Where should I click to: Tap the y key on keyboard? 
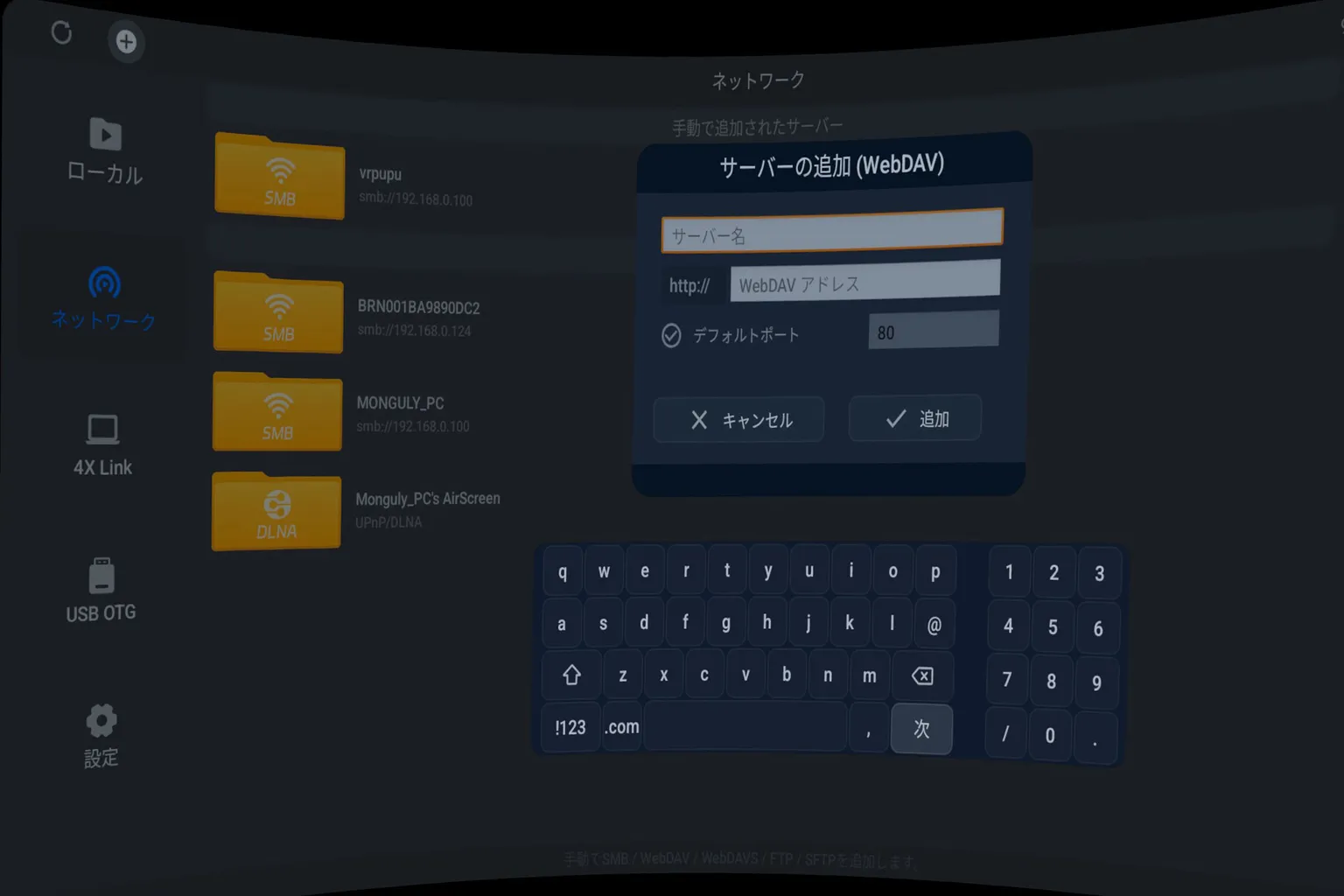coord(768,570)
